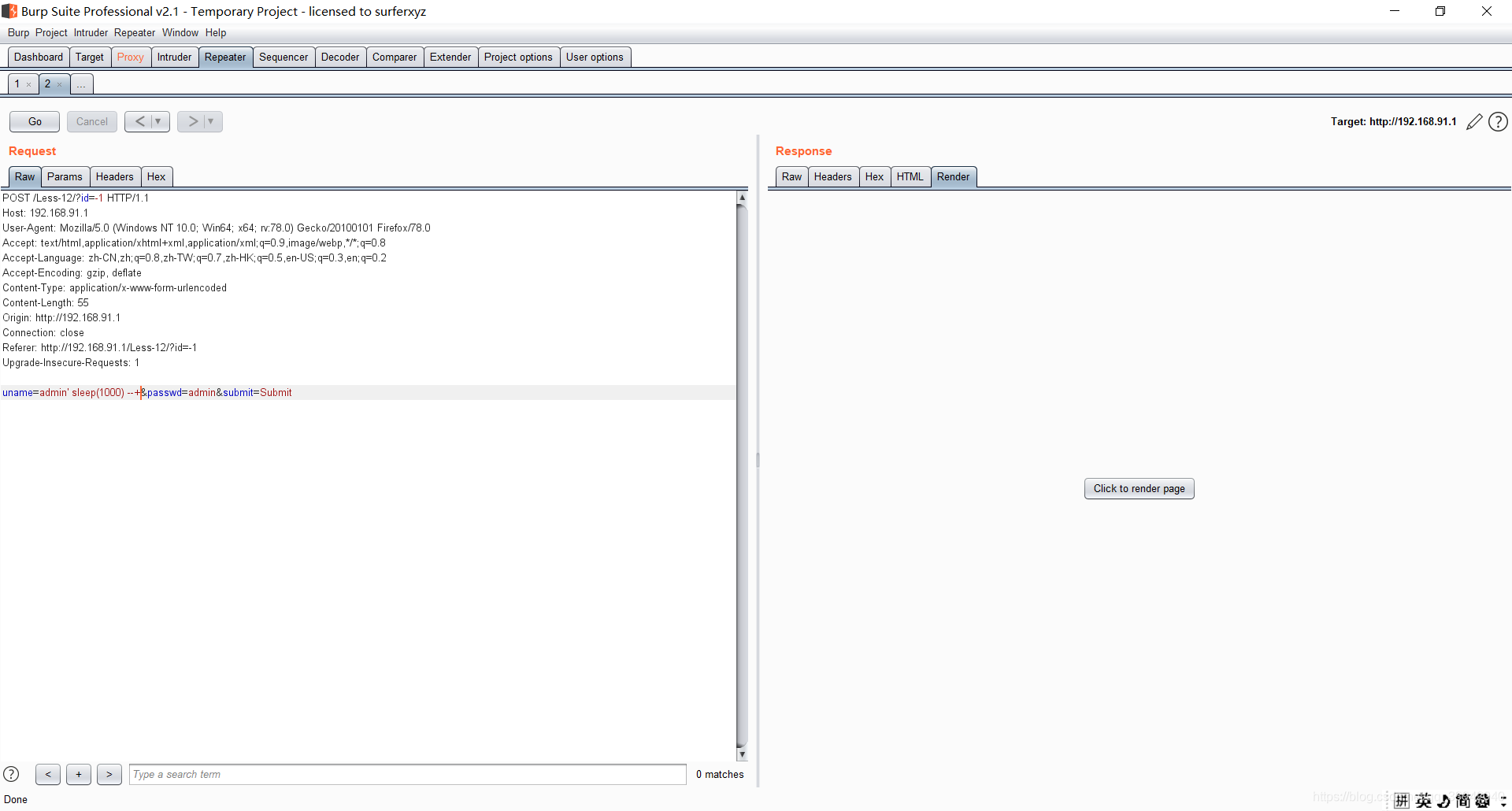Click the search term input field
Screen dimensions: 1512x811
[408, 775]
